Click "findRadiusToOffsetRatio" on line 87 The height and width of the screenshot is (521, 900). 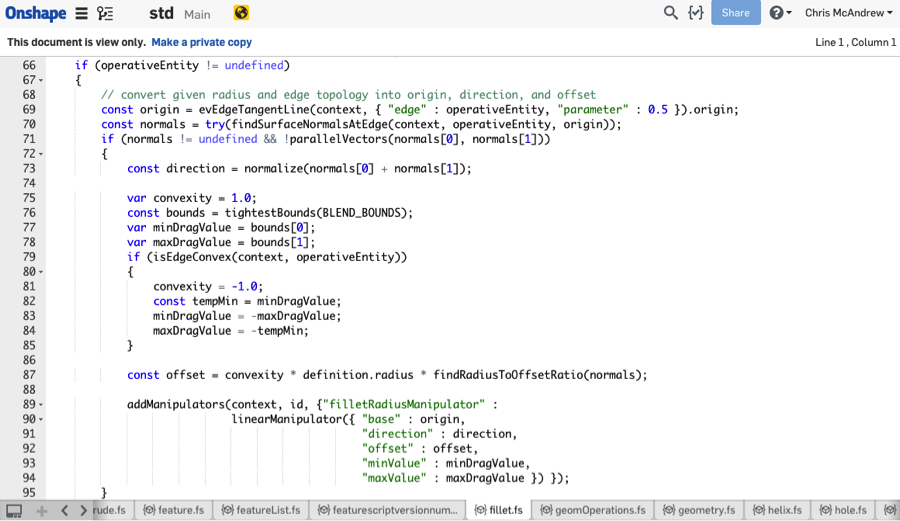(508, 375)
